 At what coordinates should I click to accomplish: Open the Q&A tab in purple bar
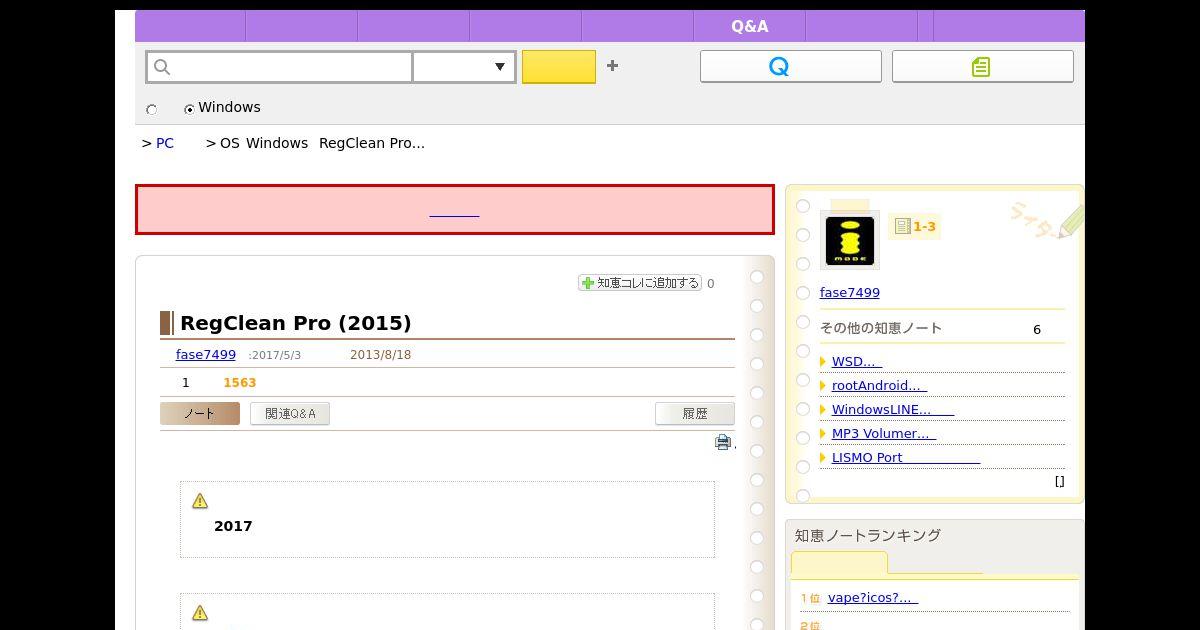point(750,26)
